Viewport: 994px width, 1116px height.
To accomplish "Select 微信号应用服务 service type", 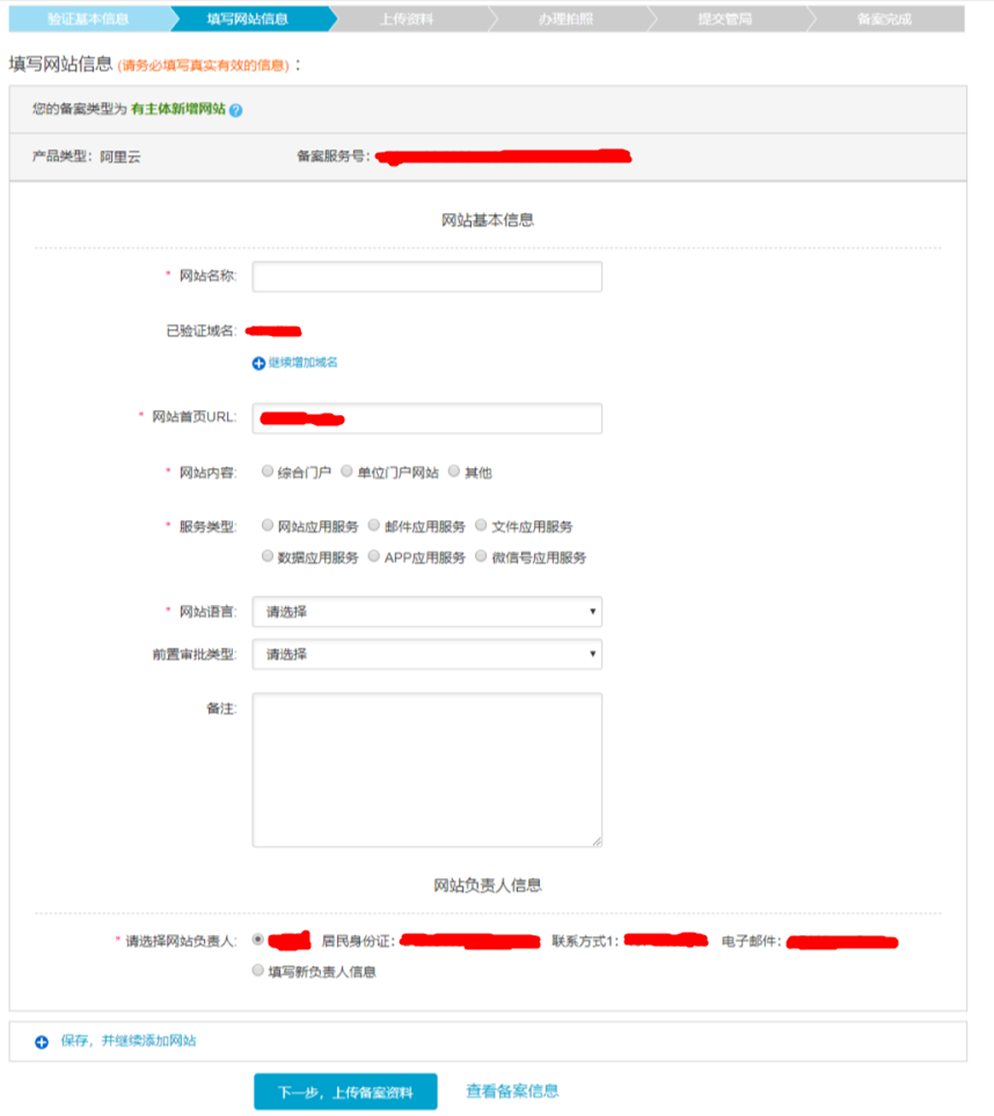I will tap(481, 556).
